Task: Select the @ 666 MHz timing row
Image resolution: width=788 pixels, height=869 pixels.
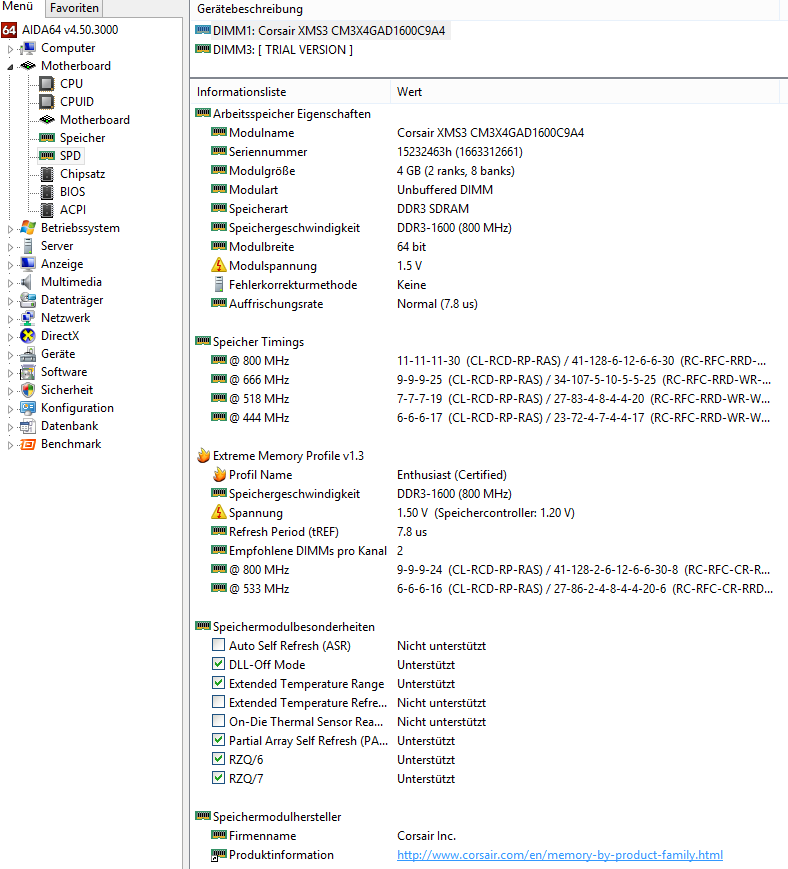Action: pyautogui.click(x=489, y=380)
